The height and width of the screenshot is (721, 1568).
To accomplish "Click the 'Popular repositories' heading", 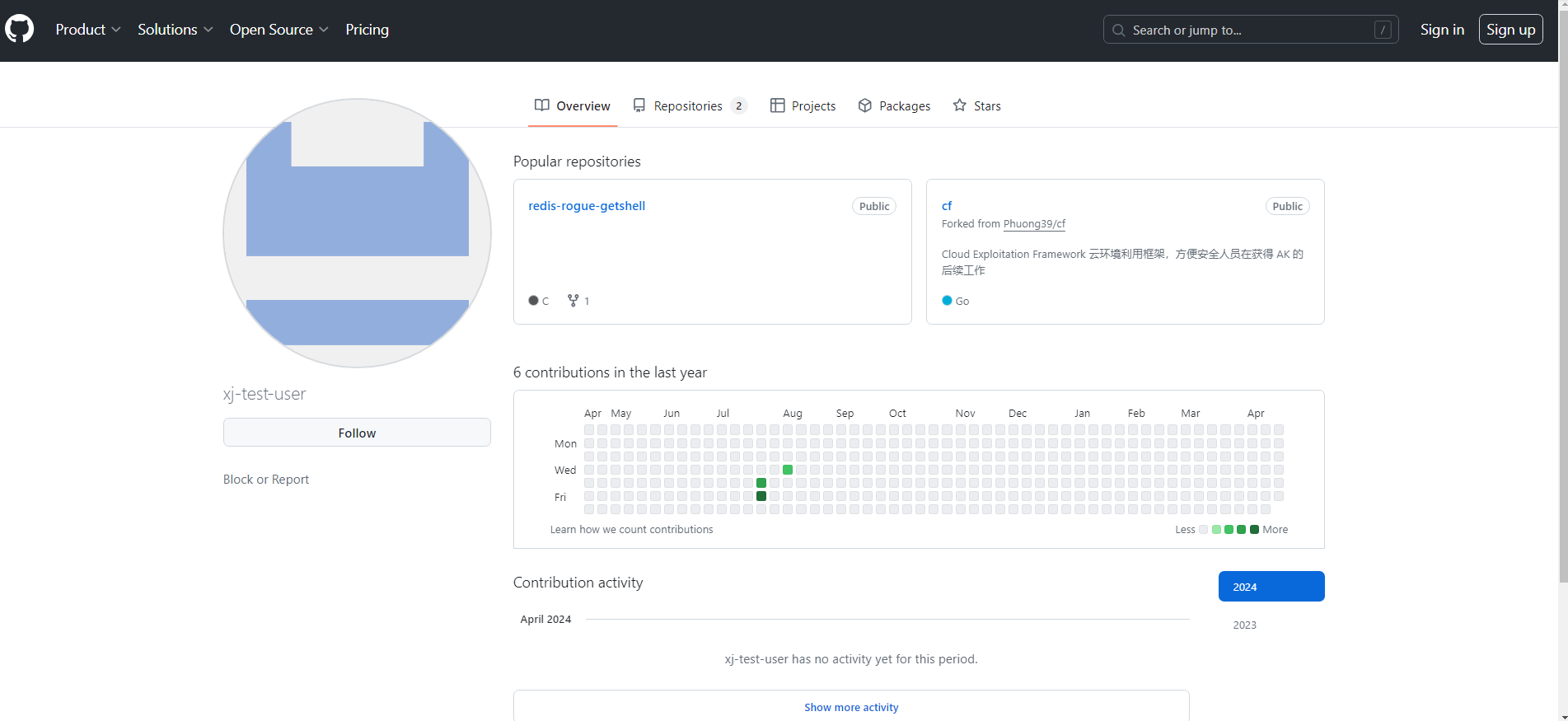I will 577,162.
